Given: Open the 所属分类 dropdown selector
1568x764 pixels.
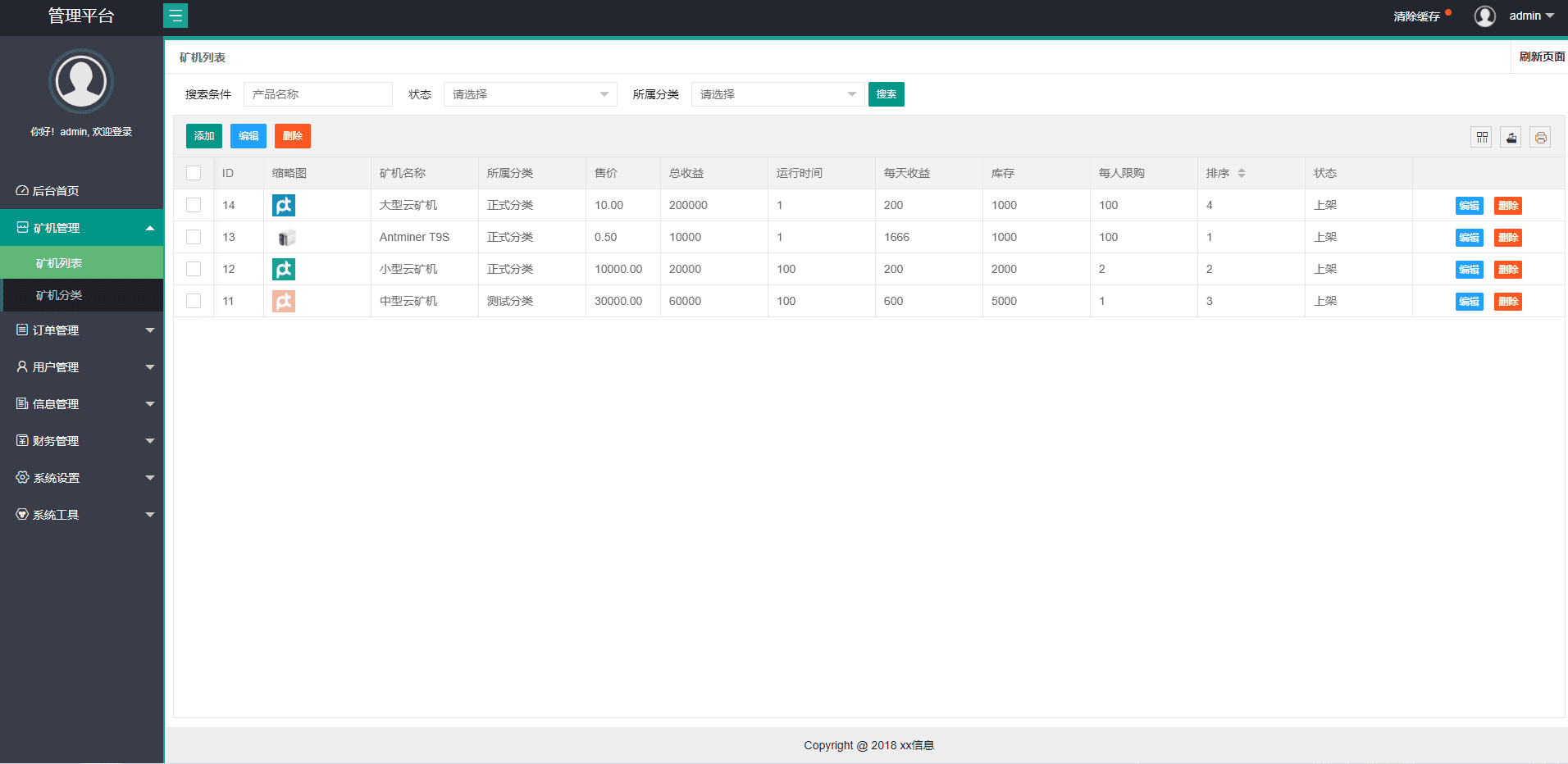Looking at the screenshot, I should (x=777, y=94).
